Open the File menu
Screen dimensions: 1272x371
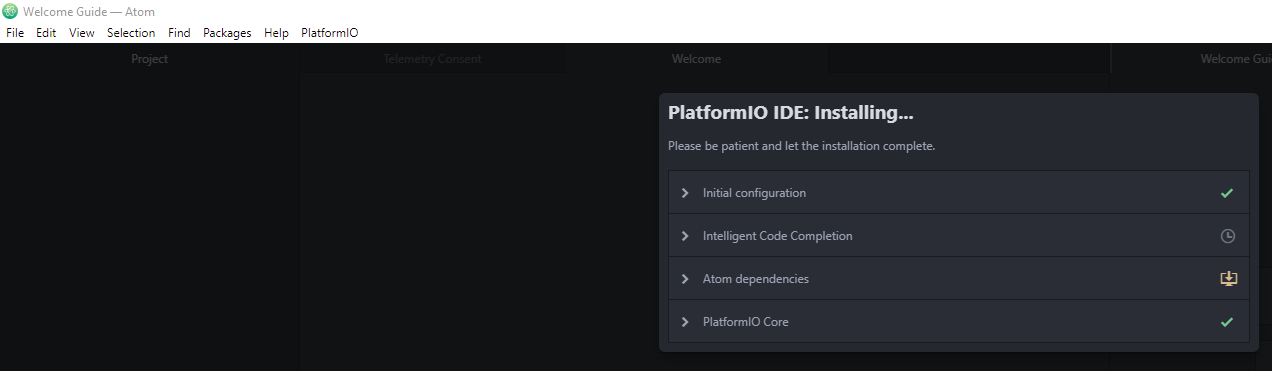click(15, 33)
